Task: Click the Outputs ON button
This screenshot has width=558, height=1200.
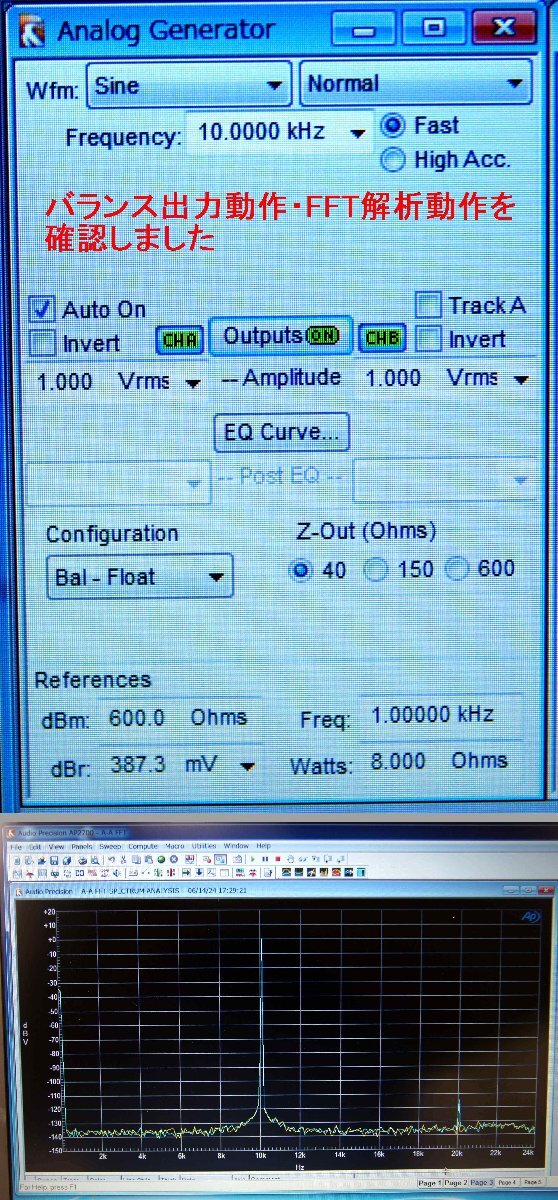Action: click(281, 337)
